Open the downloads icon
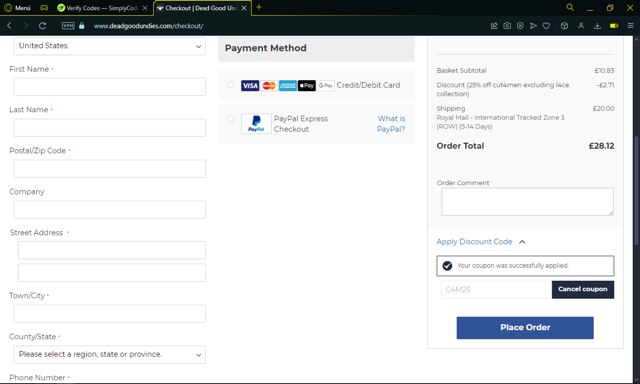640x384 pixels. 597,26
